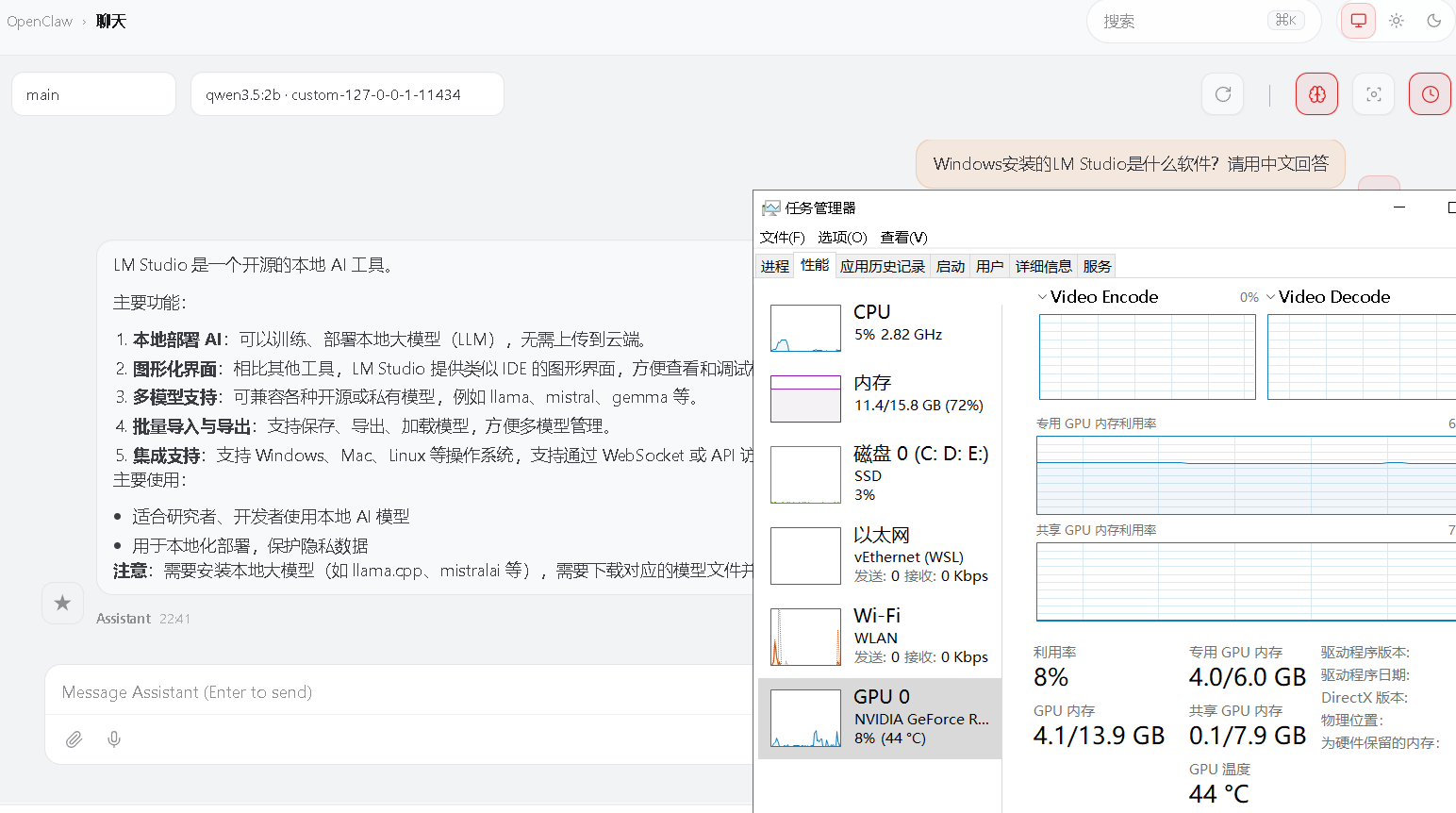Select the GPU 0 NVIDIA performance item
The image size is (1456, 813).
pos(880,718)
